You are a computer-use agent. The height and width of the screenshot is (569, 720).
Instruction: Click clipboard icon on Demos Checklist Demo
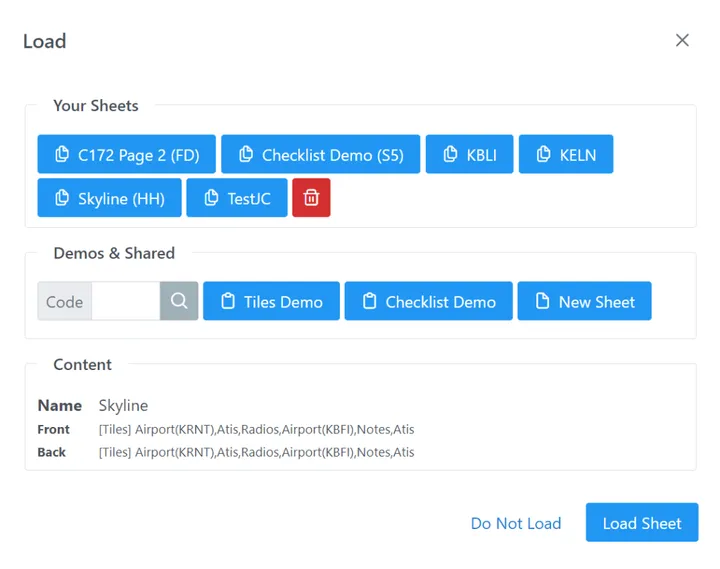pos(369,301)
